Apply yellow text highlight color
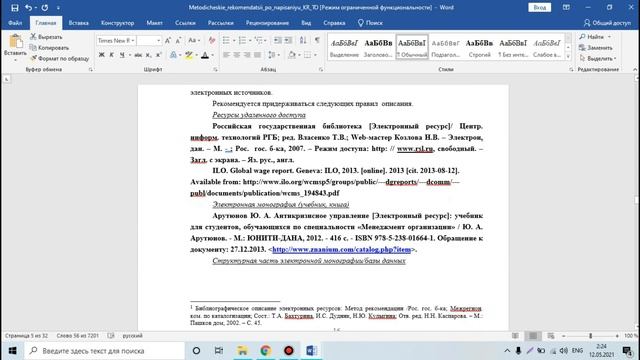This screenshot has width=640, height=360. [x=188, y=55]
